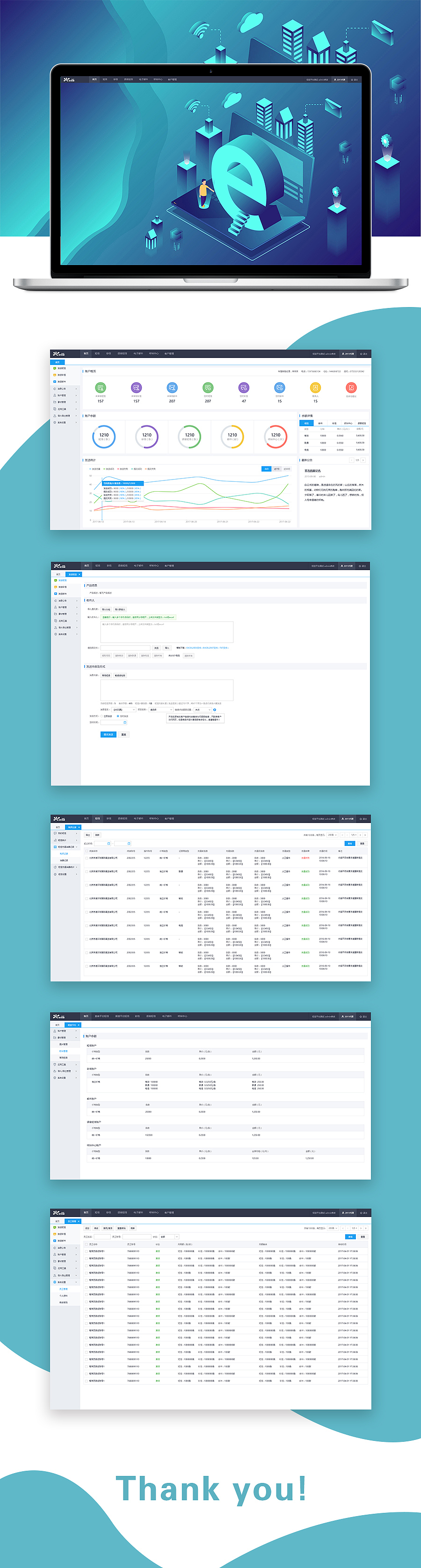Click the blue envelope icon showing 15 on dashboard
The height and width of the screenshot is (1568, 421).
pyautogui.click(x=280, y=388)
